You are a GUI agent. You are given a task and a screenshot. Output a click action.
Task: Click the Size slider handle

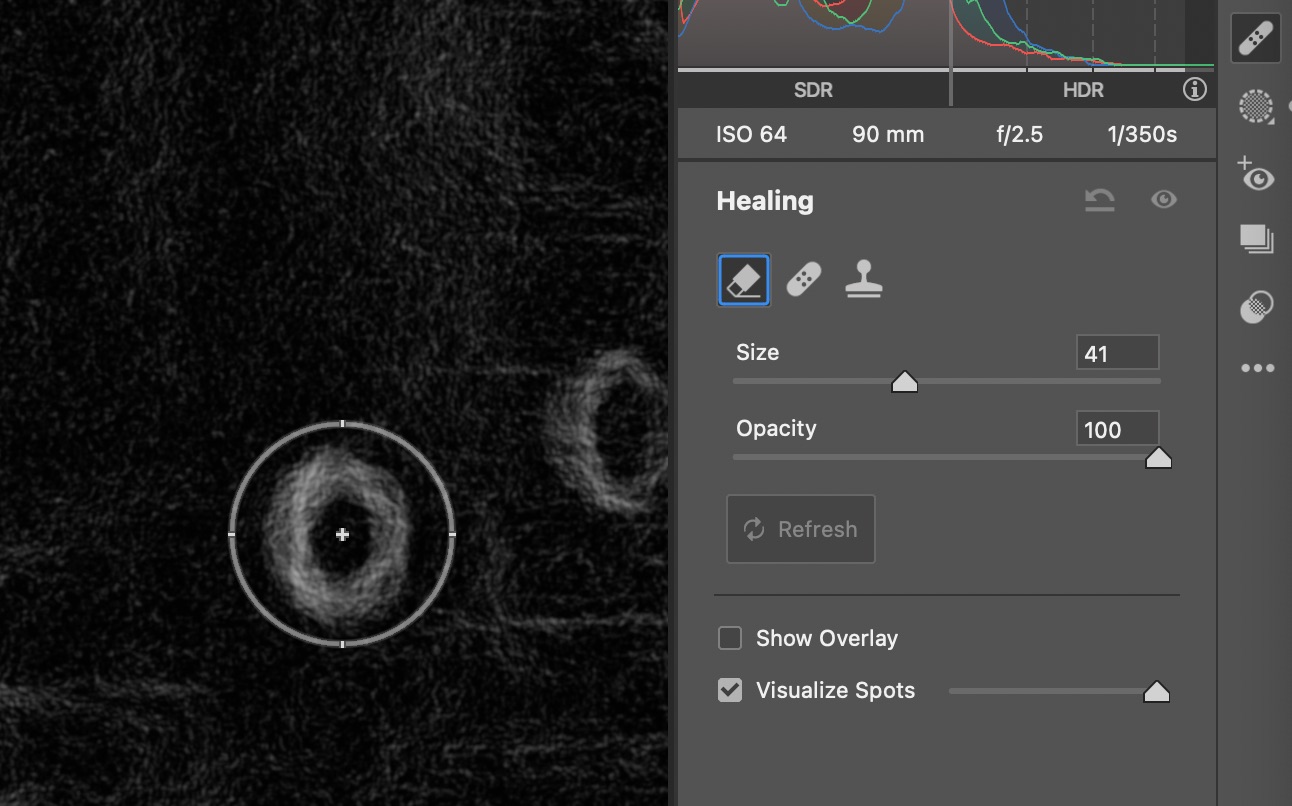(x=904, y=382)
